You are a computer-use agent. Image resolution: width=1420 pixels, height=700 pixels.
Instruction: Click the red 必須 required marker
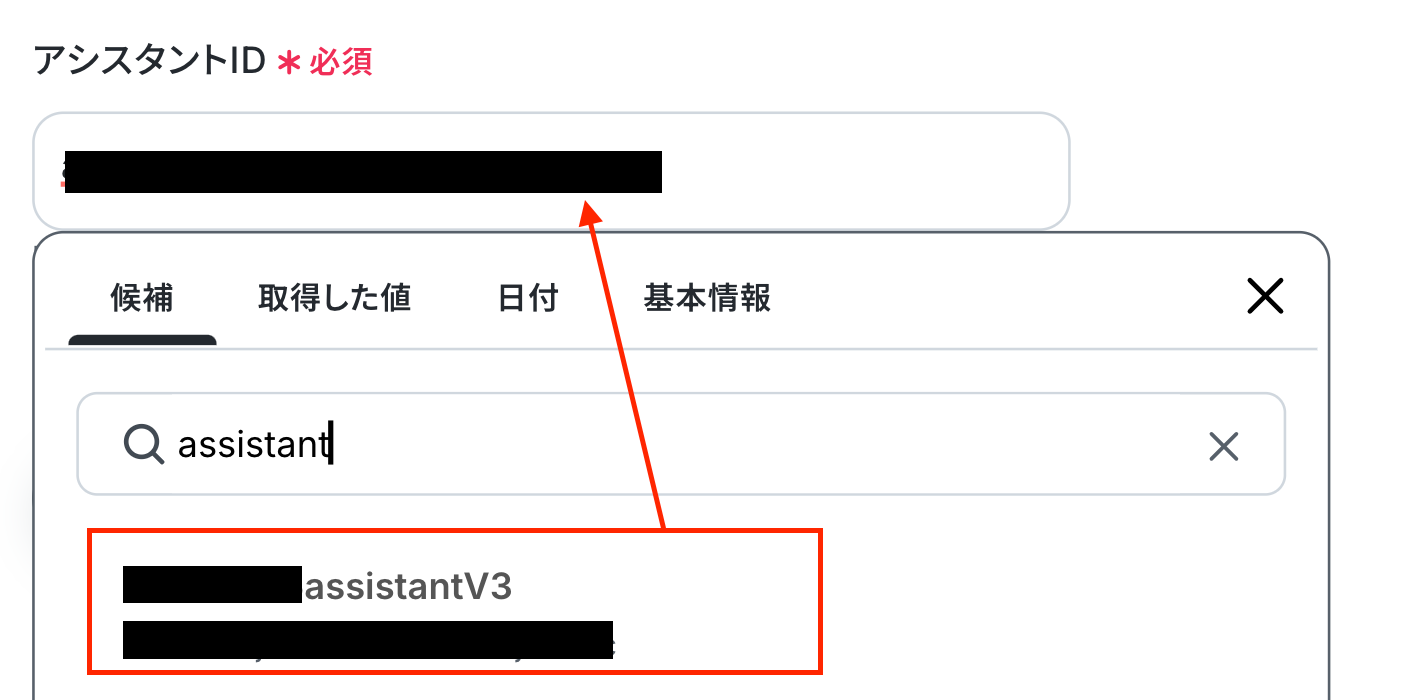click(x=340, y=62)
